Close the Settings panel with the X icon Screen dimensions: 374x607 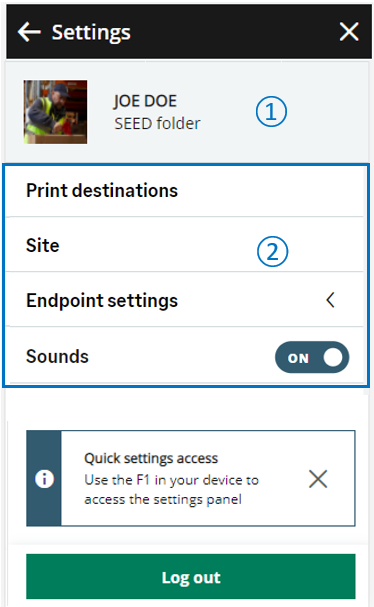[349, 31]
